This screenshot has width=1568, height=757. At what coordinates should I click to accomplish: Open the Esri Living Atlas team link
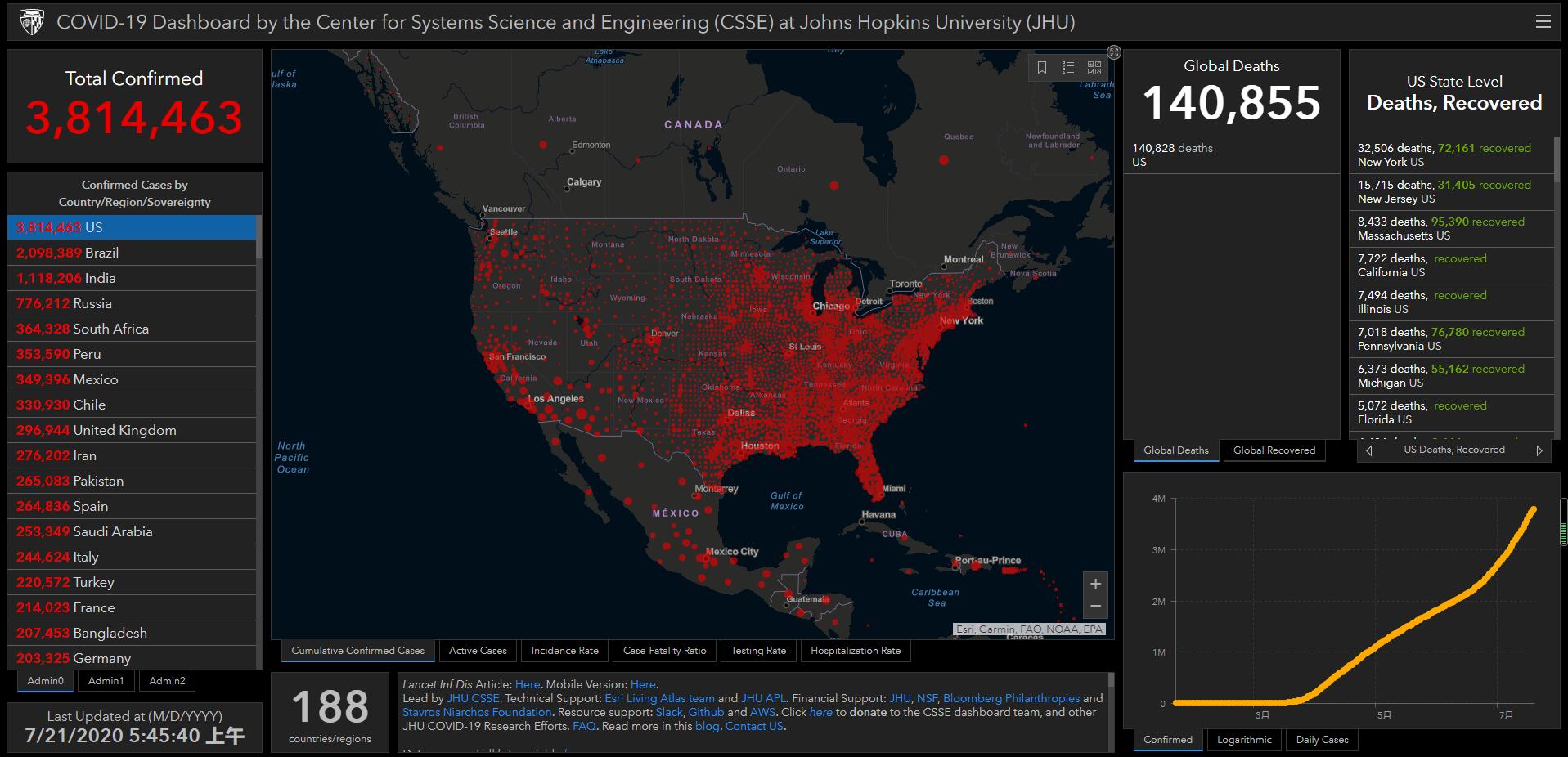659,698
